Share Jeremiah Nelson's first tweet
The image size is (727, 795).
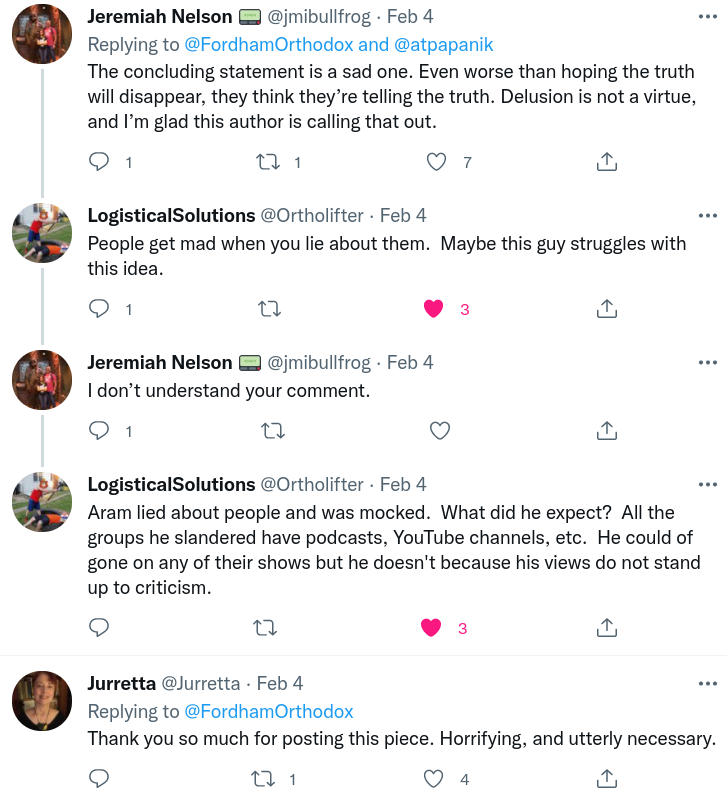point(607,162)
